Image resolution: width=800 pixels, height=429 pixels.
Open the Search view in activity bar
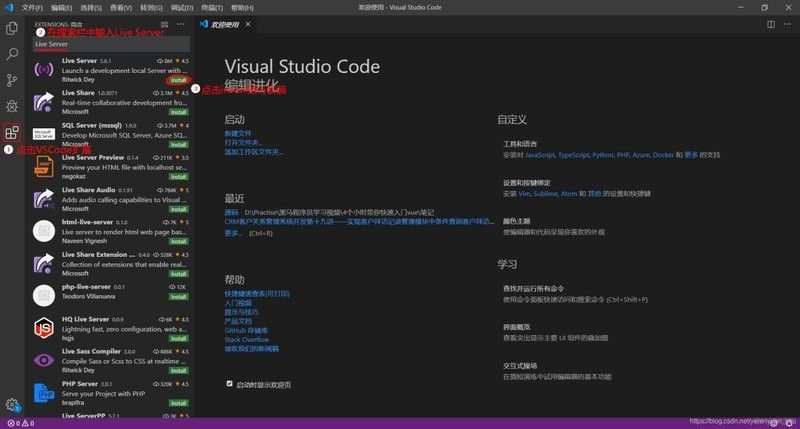12,54
